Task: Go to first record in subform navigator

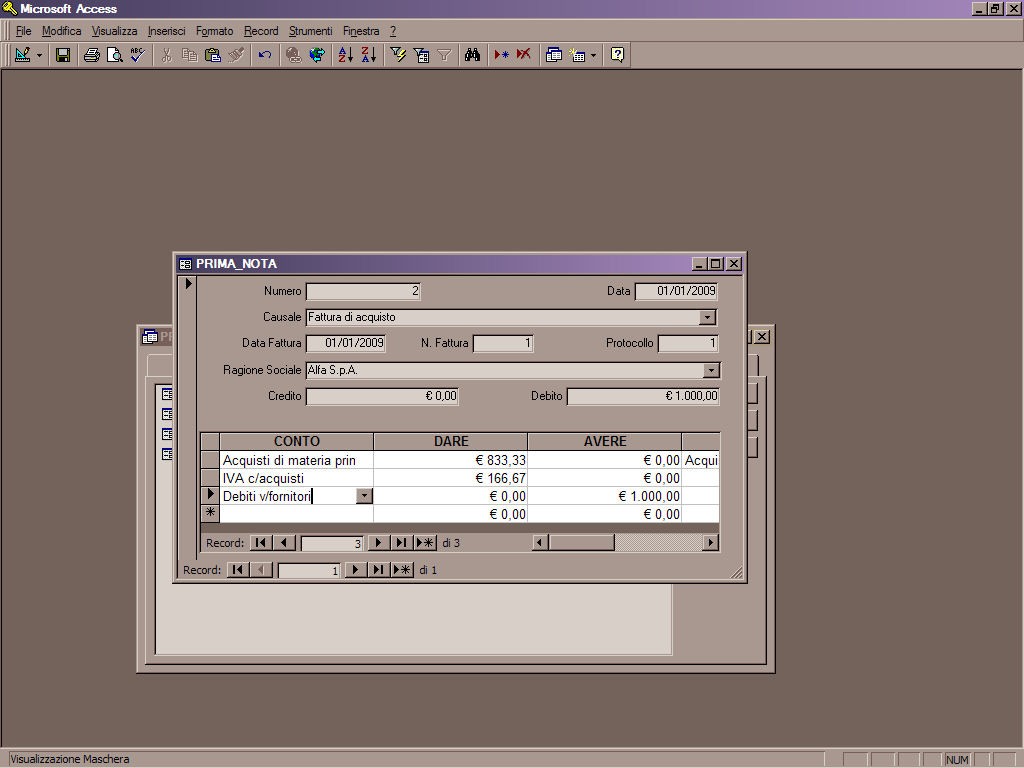Action: click(260, 543)
